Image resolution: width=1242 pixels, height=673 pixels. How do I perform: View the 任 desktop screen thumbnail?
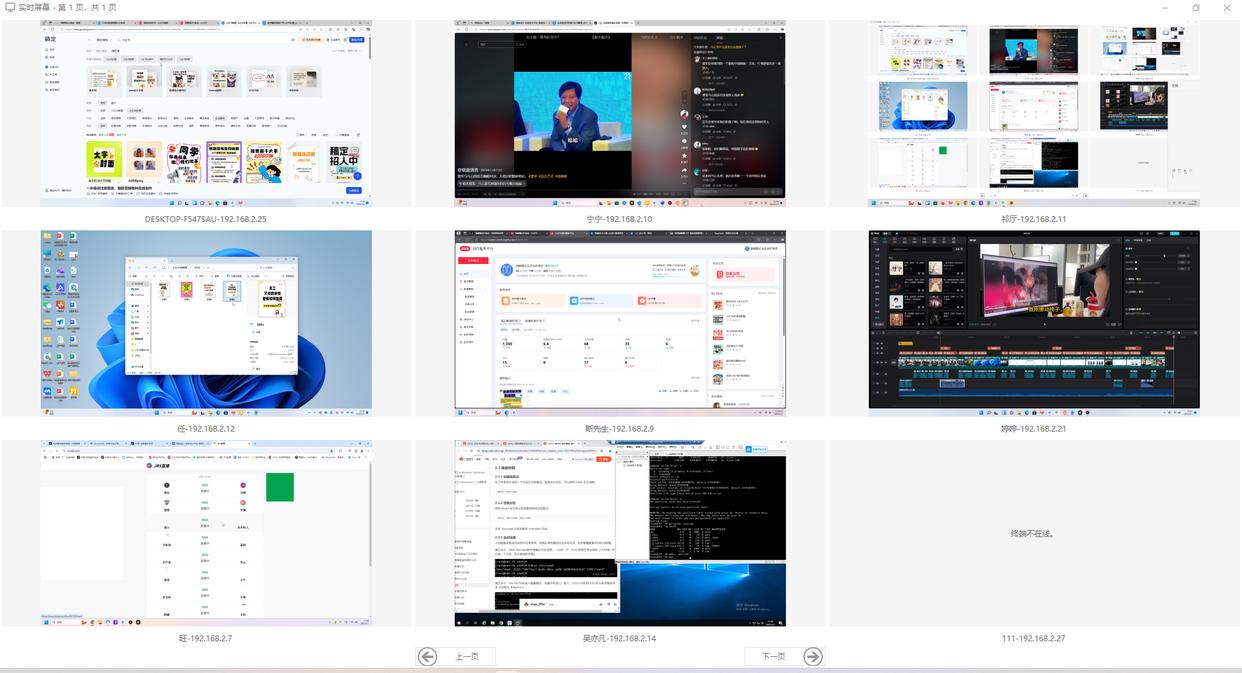pyautogui.click(x=206, y=322)
